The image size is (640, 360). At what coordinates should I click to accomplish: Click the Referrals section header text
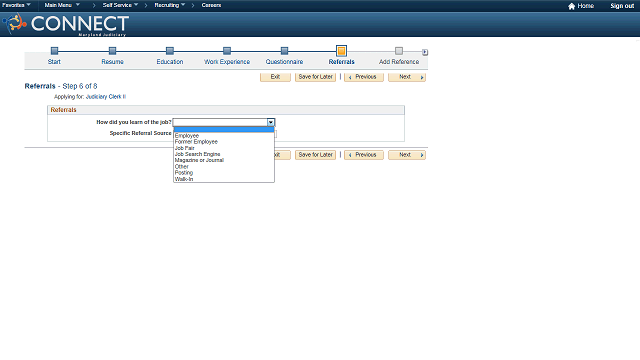(63, 110)
